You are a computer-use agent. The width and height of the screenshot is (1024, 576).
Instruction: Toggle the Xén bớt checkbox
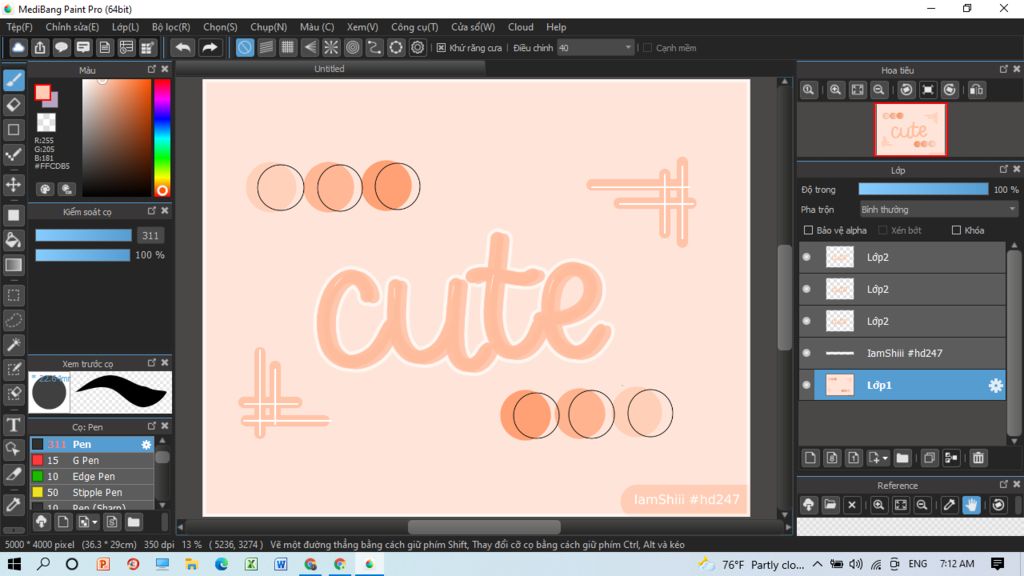coord(883,230)
